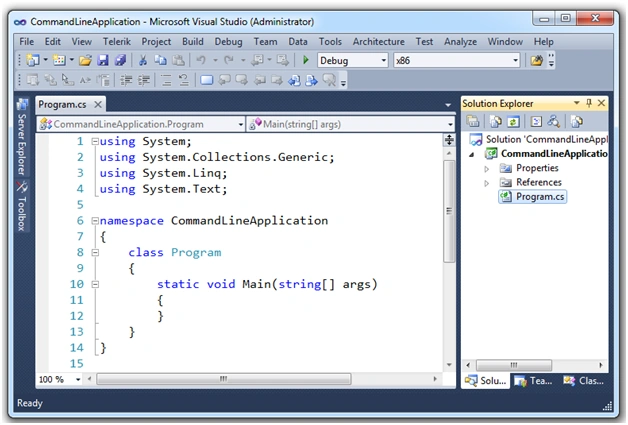This screenshot has width=628, height=425.
Task: Select Program.cs in Solution Explorer
Action: coord(532,197)
